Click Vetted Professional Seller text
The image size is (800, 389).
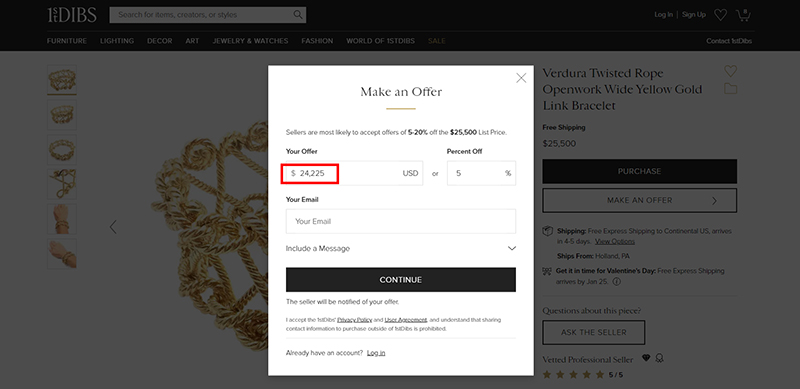click(588, 359)
